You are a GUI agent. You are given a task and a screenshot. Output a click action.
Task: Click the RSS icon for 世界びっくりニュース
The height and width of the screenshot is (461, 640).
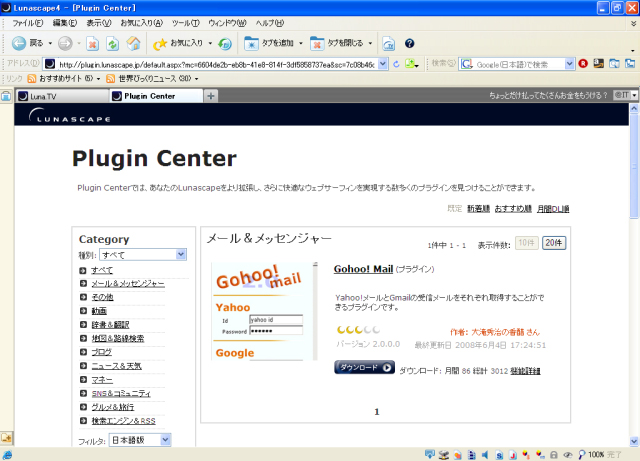point(110,78)
